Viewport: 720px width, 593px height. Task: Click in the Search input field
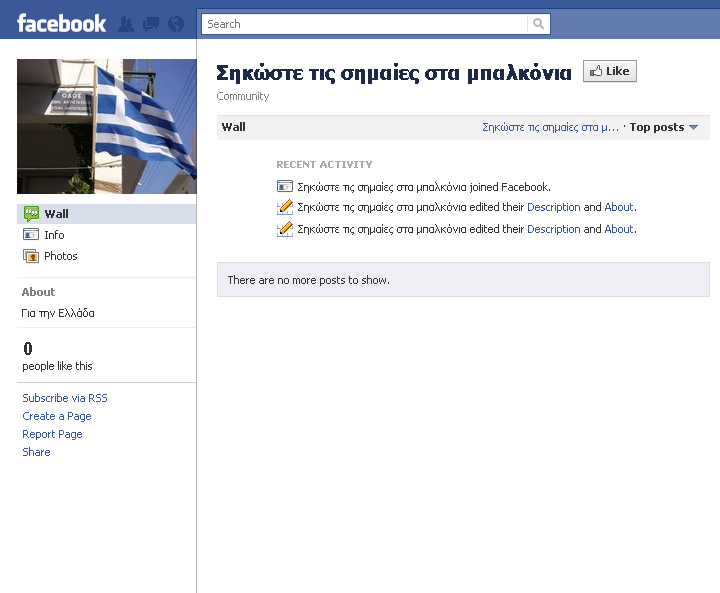pyautogui.click(x=364, y=24)
